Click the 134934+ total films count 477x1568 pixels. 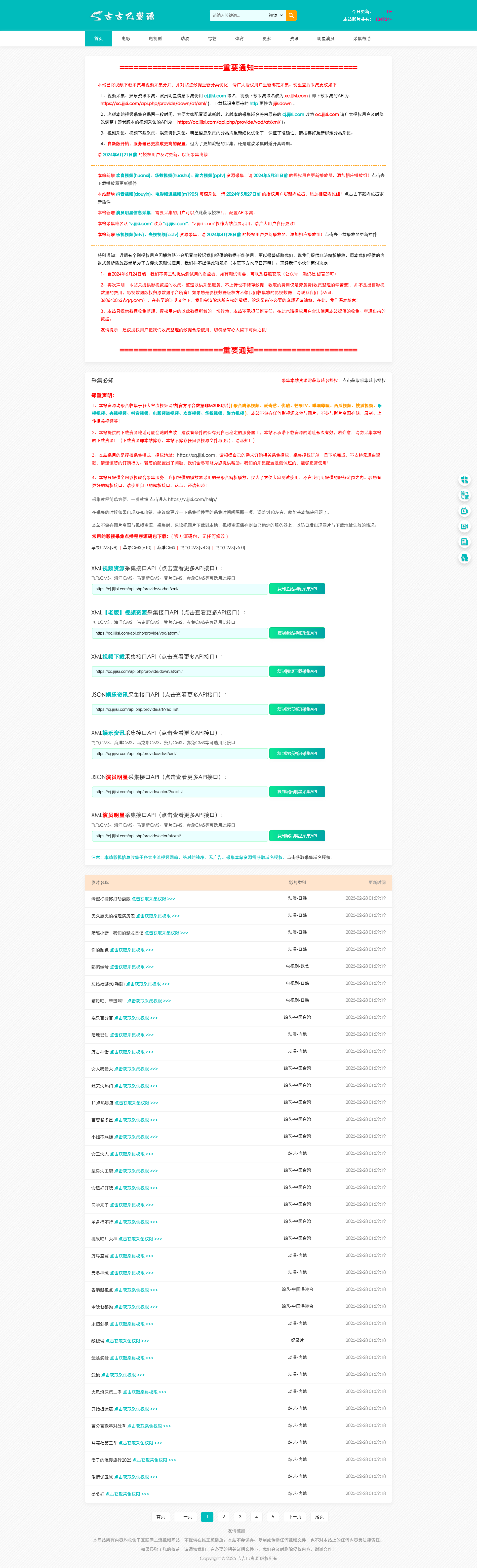(384, 19)
